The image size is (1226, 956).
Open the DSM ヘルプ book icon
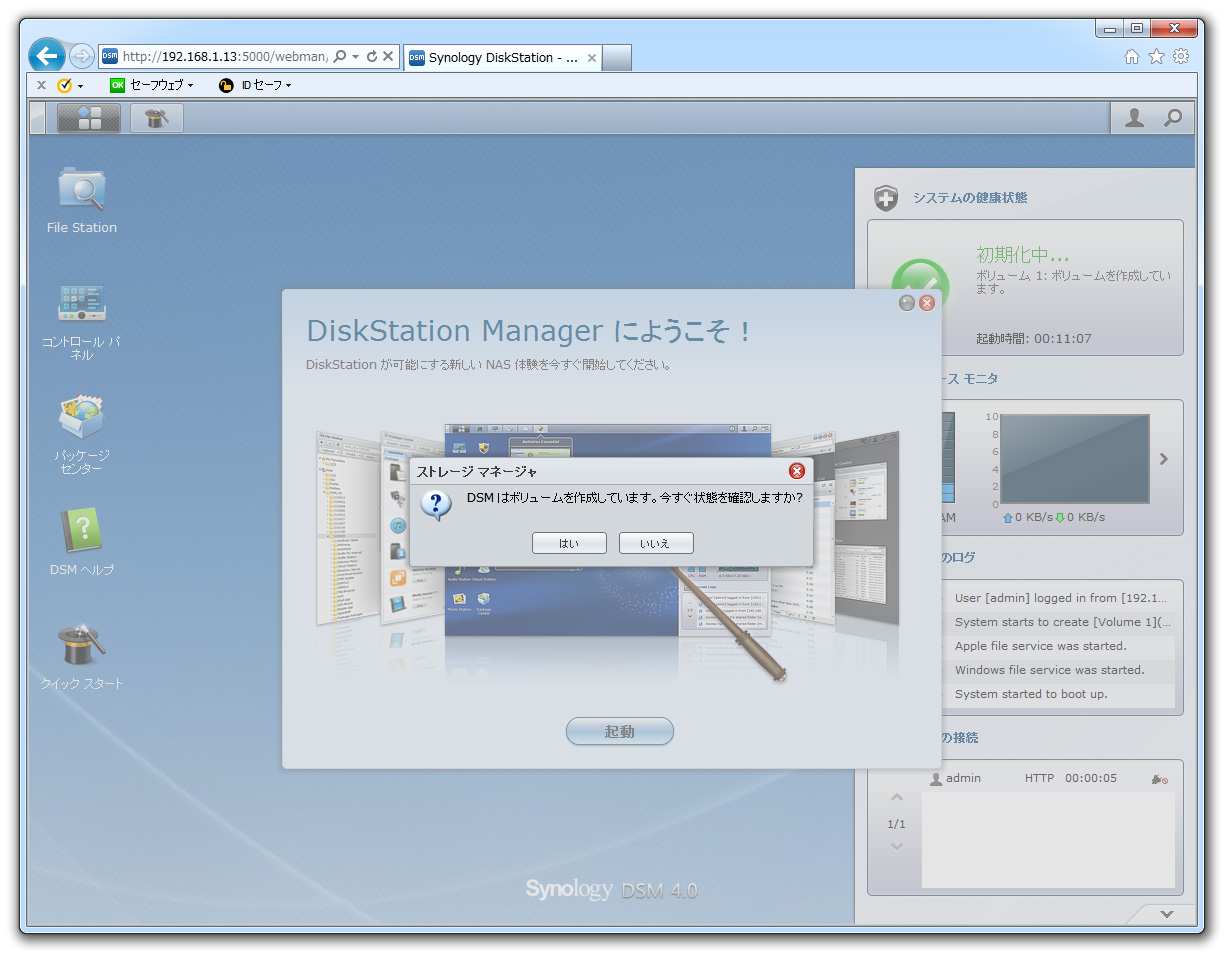(82, 532)
